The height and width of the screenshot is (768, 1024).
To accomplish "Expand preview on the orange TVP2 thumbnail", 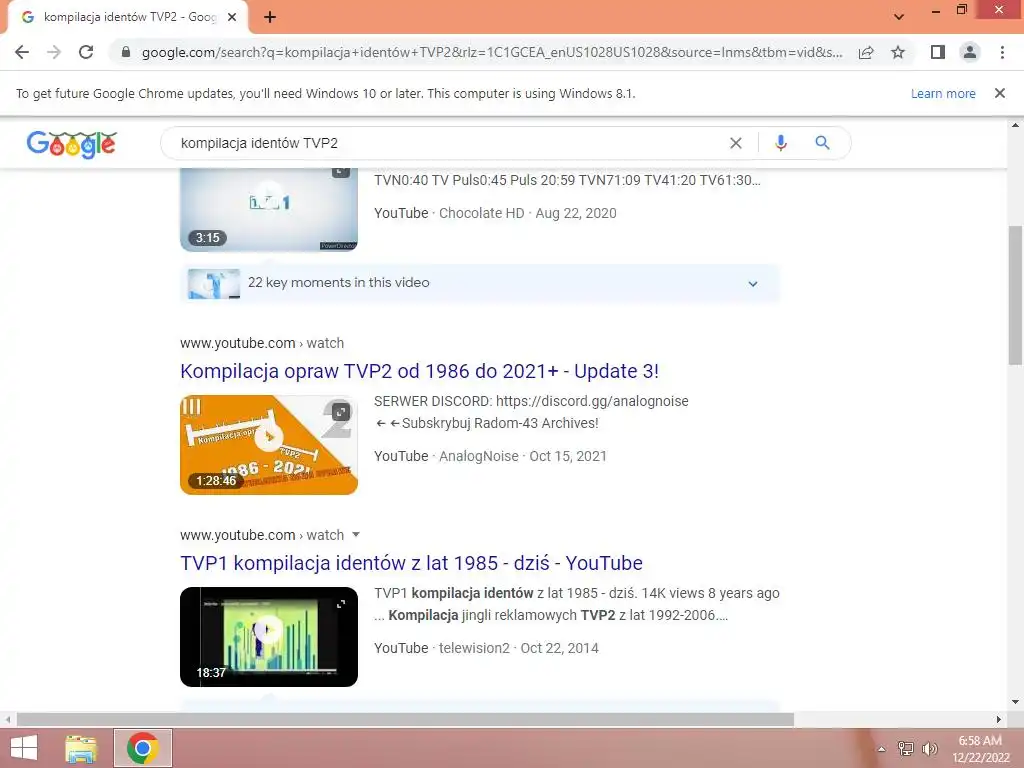I will [341, 411].
